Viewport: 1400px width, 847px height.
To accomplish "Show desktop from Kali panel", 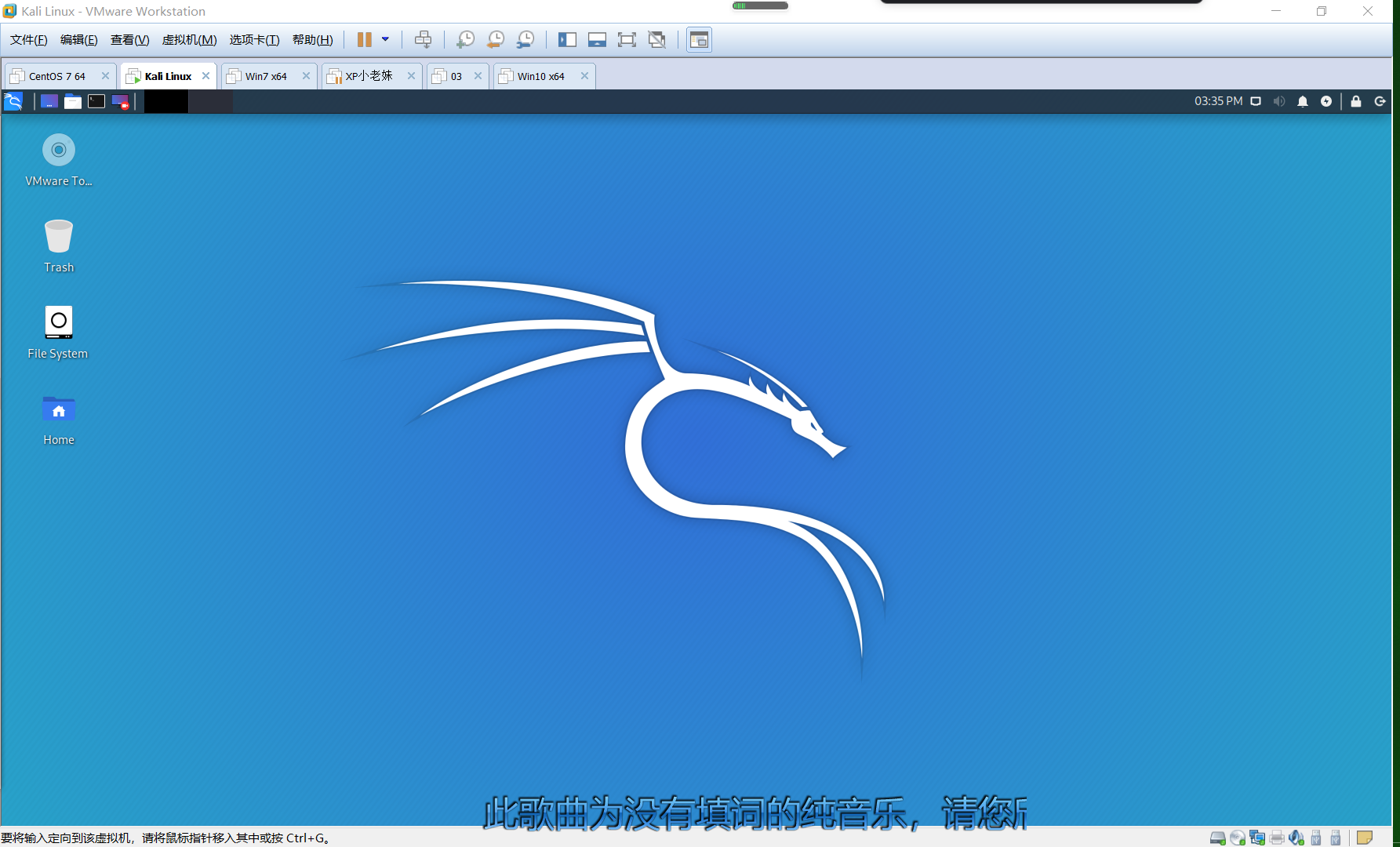I will (49, 101).
